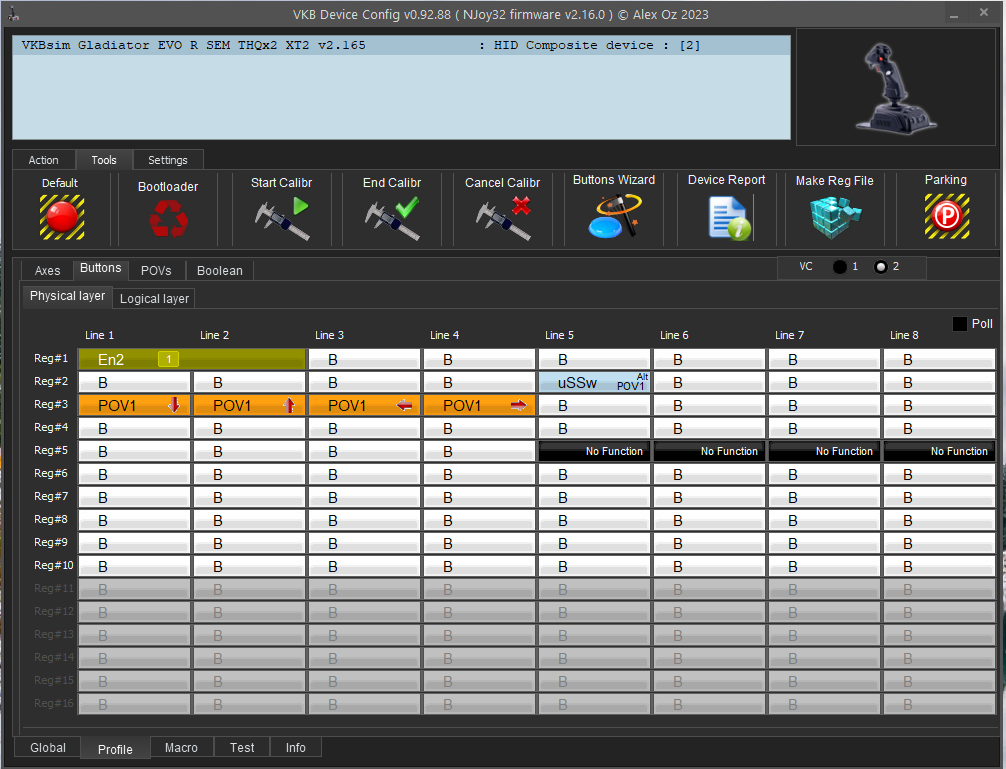Activate the Parking icon
Image resolution: width=1006 pixels, height=769 pixels.
tap(945, 217)
